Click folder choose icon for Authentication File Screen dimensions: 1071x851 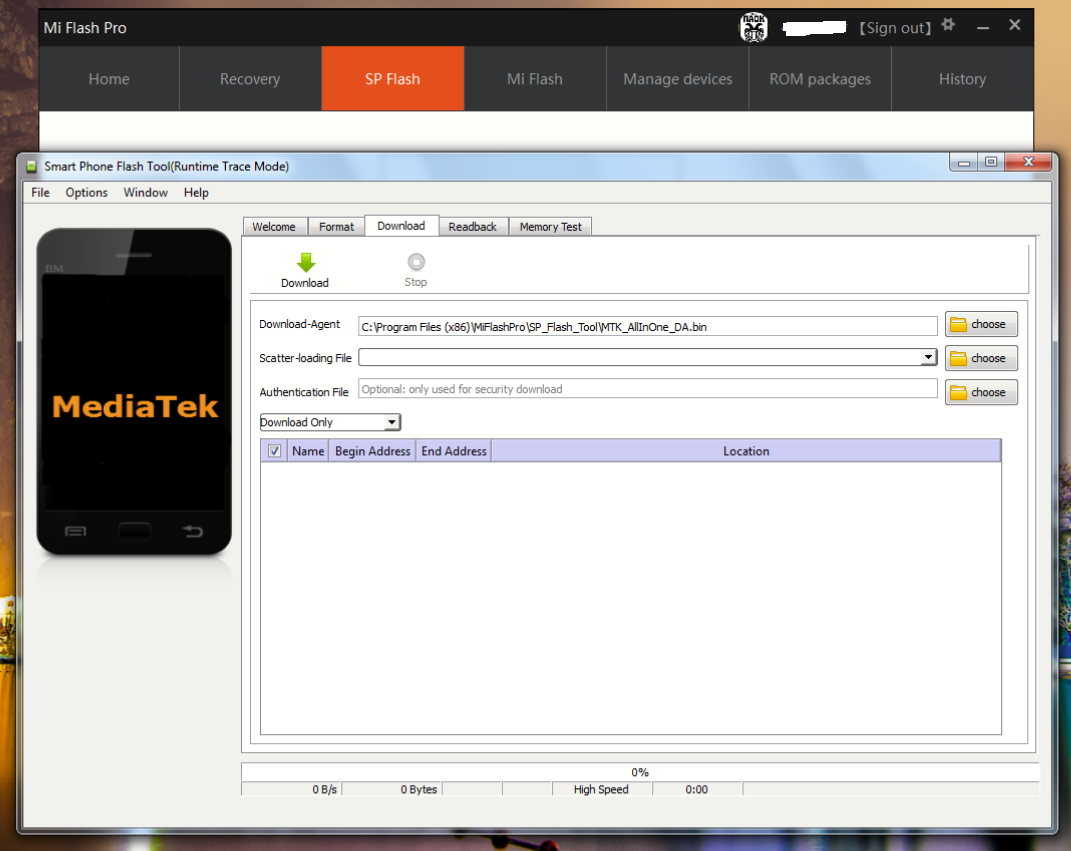(959, 392)
